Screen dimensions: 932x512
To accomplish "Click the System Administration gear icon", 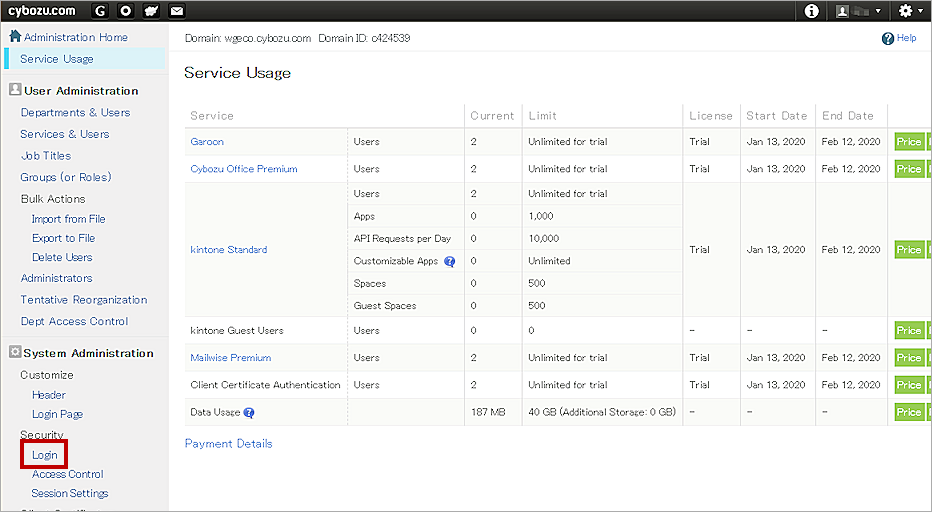I will tap(15, 352).
